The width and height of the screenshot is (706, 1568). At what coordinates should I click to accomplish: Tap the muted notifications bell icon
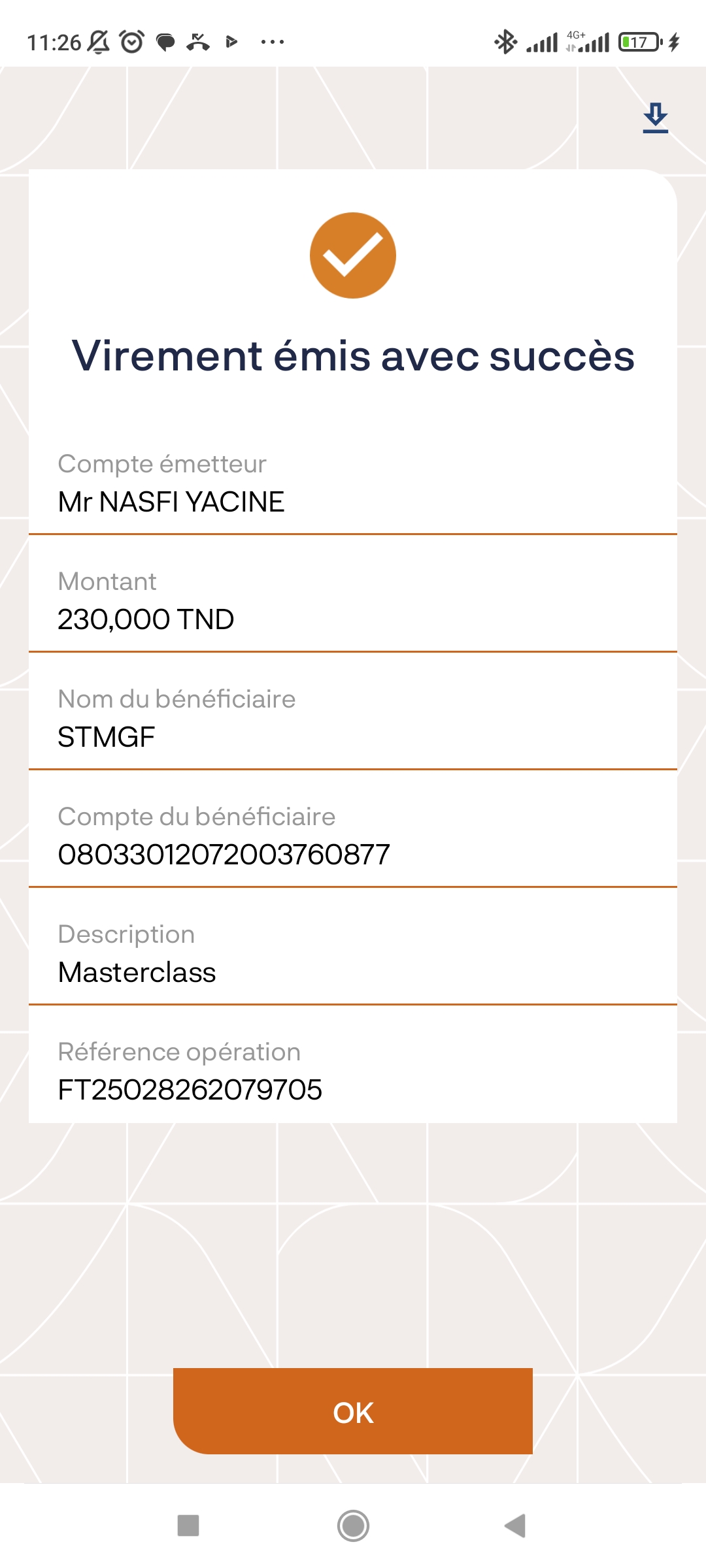(x=99, y=42)
